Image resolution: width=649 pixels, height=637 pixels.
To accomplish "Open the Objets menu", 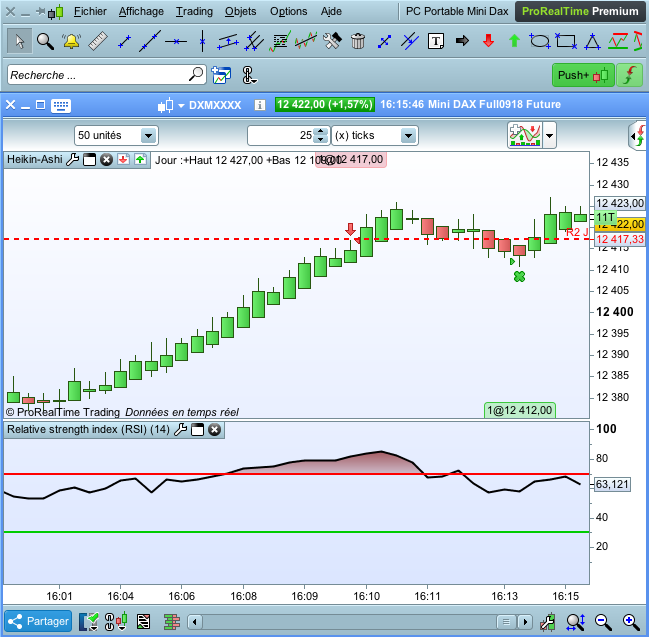I will (240, 11).
